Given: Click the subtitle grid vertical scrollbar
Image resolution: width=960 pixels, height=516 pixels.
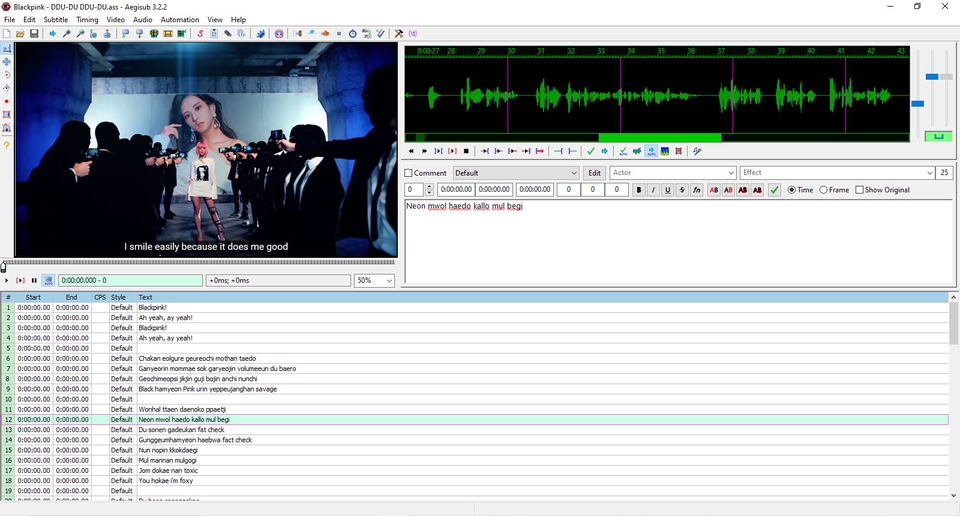Looking at the screenshot, I should (953, 395).
